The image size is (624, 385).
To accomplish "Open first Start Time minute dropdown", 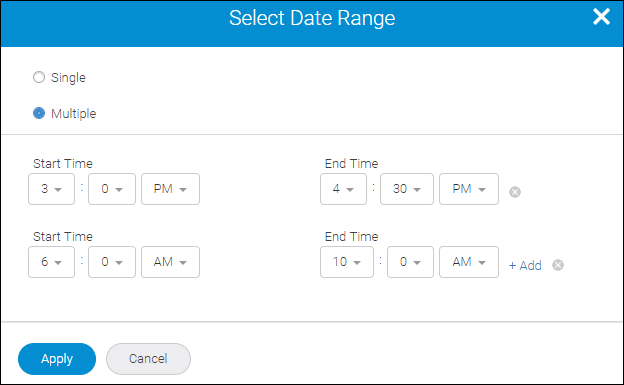I will [x=112, y=189].
